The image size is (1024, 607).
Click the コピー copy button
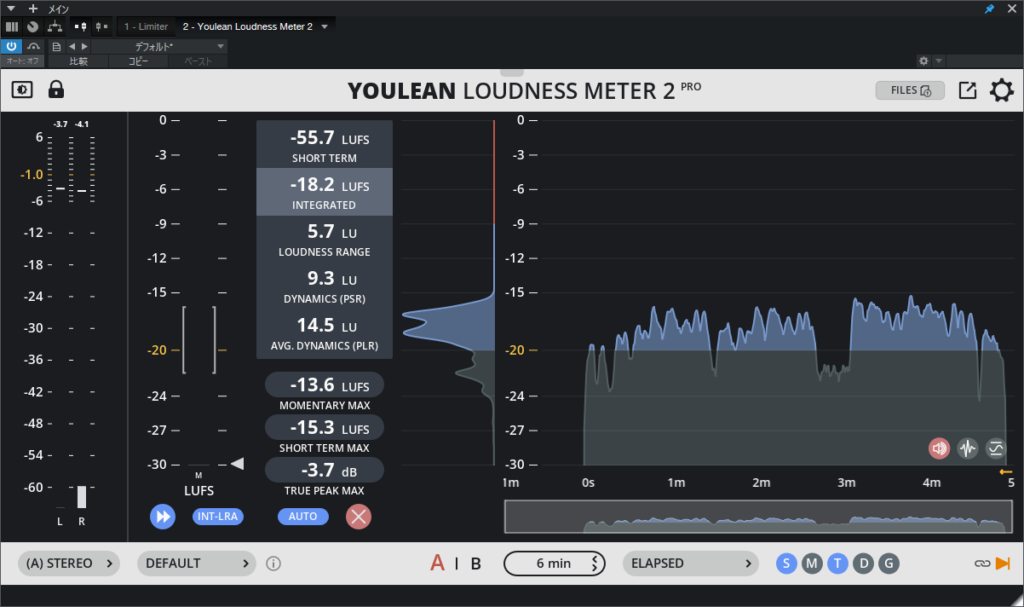[138, 61]
